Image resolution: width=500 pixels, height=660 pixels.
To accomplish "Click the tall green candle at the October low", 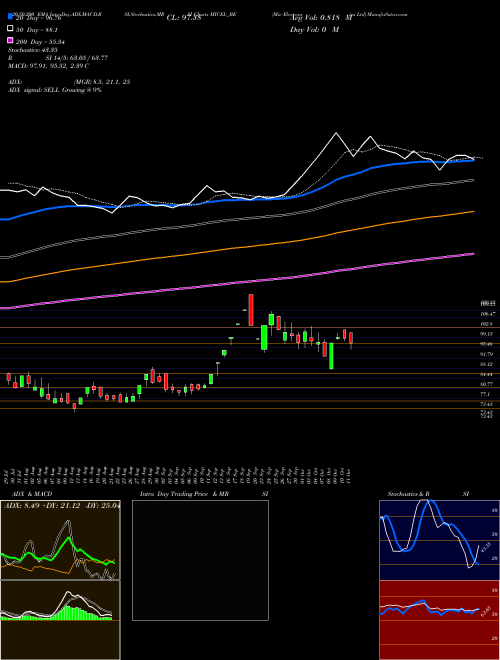I will [331, 356].
